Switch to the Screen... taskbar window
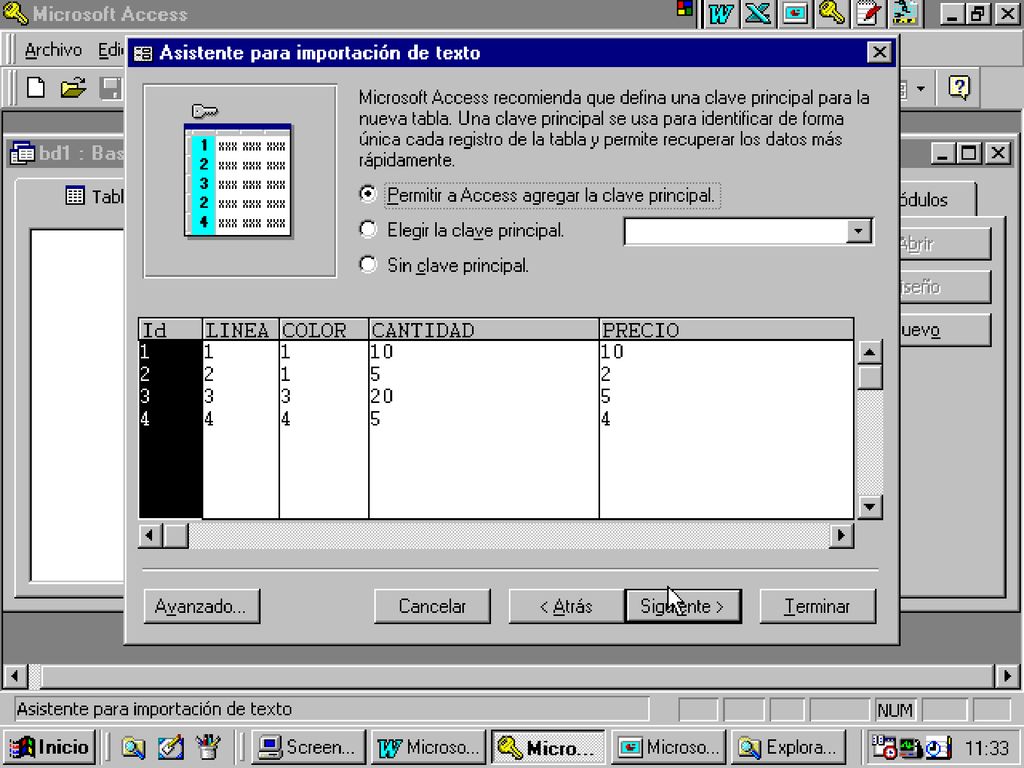 [308, 747]
